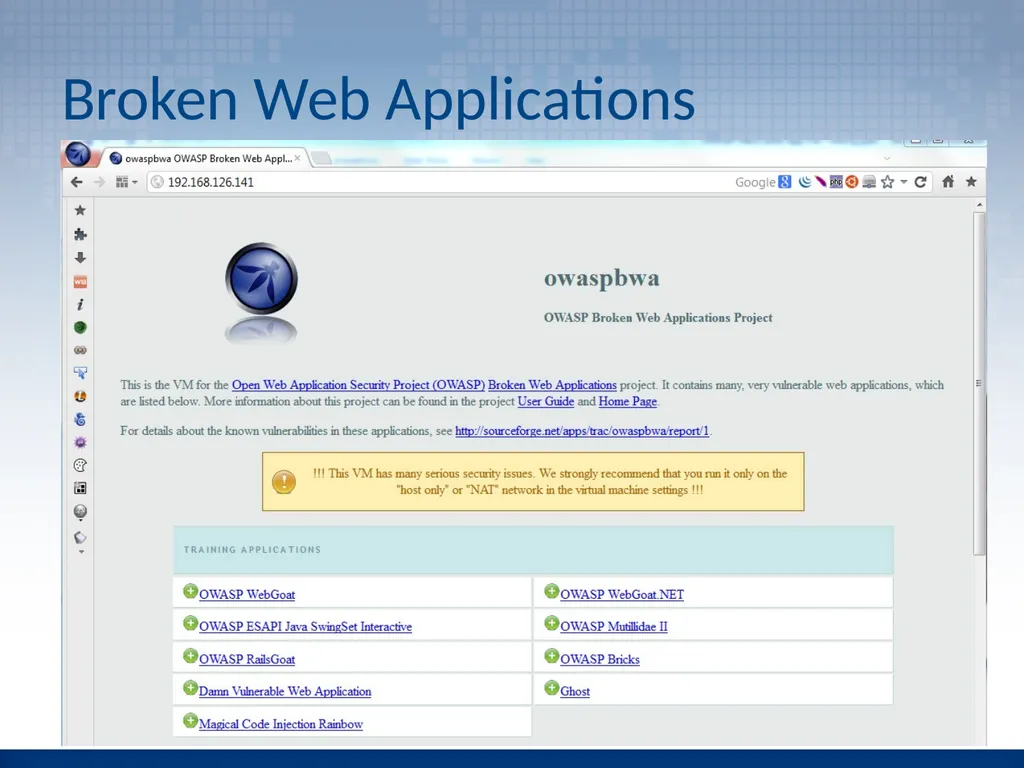Open the puzzle piece add-ons sidebar icon
1024x768 pixels.
[80, 234]
